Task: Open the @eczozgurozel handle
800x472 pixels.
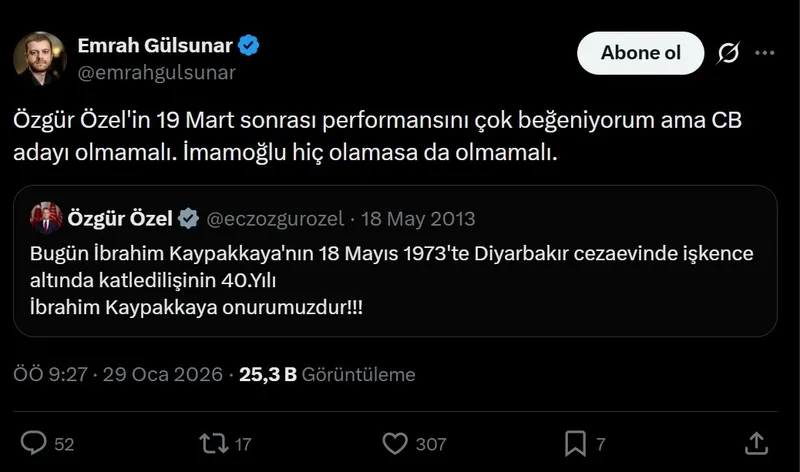Action: [275, 218]
